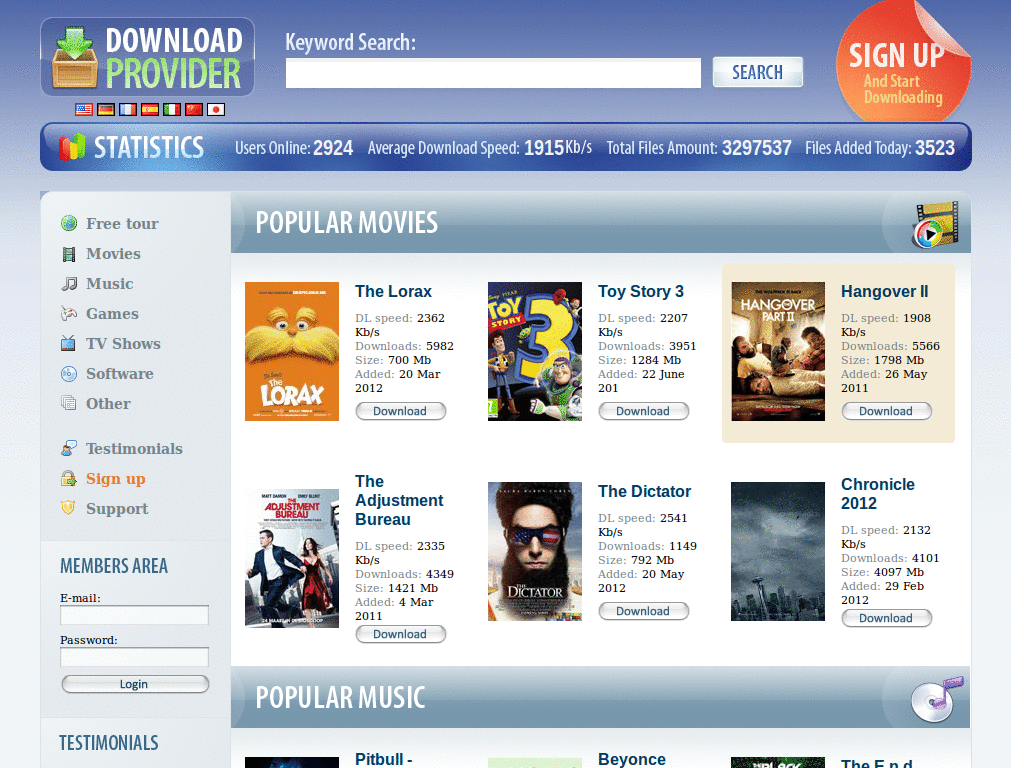This screenshot has height=768, width=1024.
Task: Download The Lorax
Action: tap(400, 411)
